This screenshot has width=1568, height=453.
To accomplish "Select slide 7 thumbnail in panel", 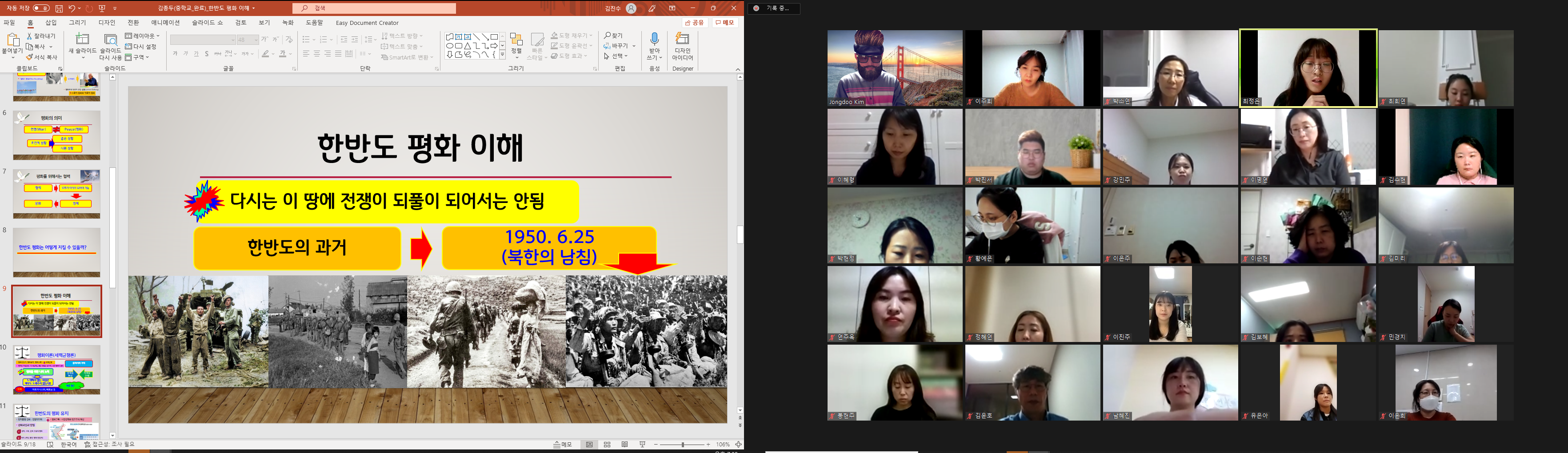I will [x=56, y=193].
